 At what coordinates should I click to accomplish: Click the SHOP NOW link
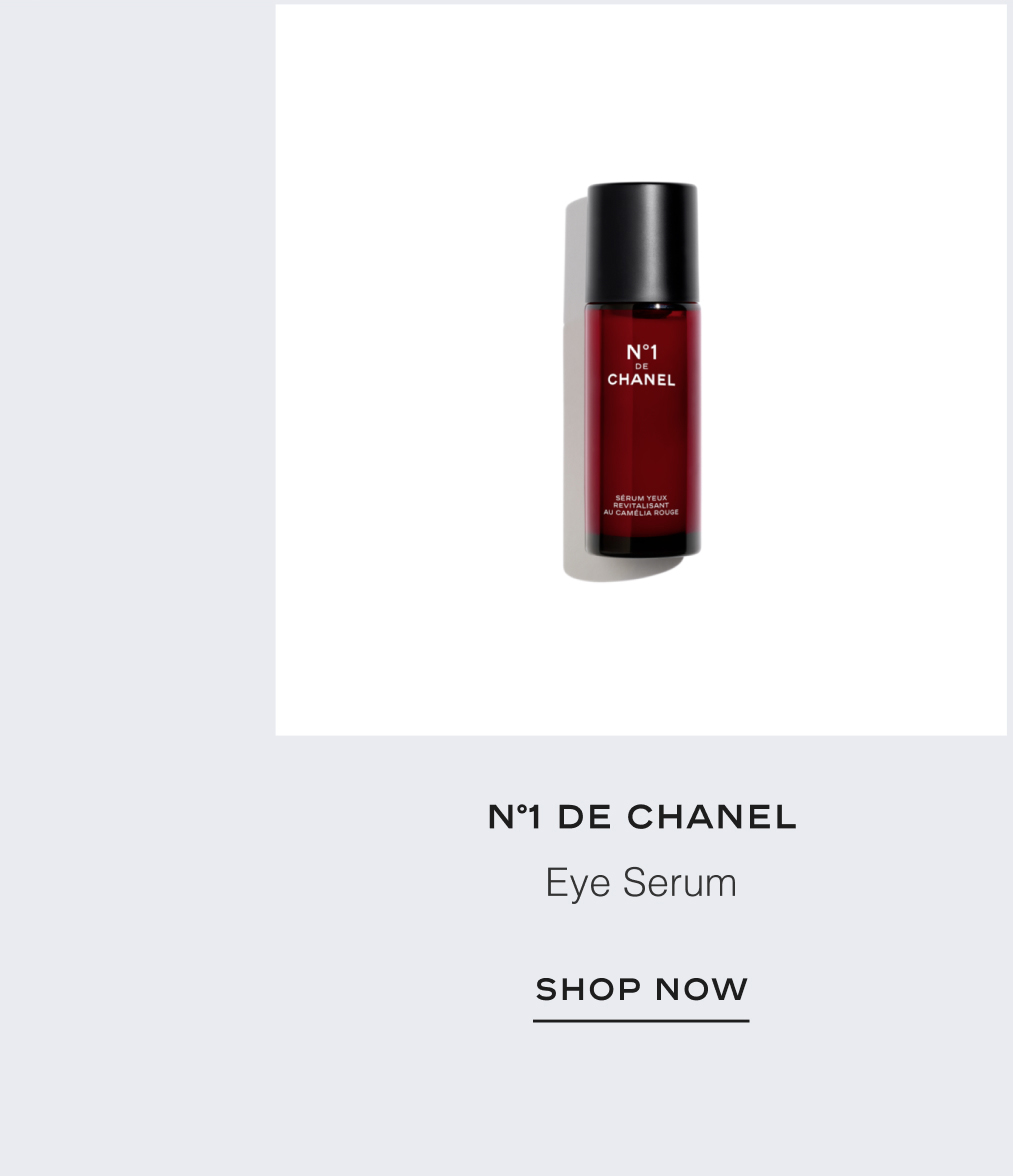point(641,989)
